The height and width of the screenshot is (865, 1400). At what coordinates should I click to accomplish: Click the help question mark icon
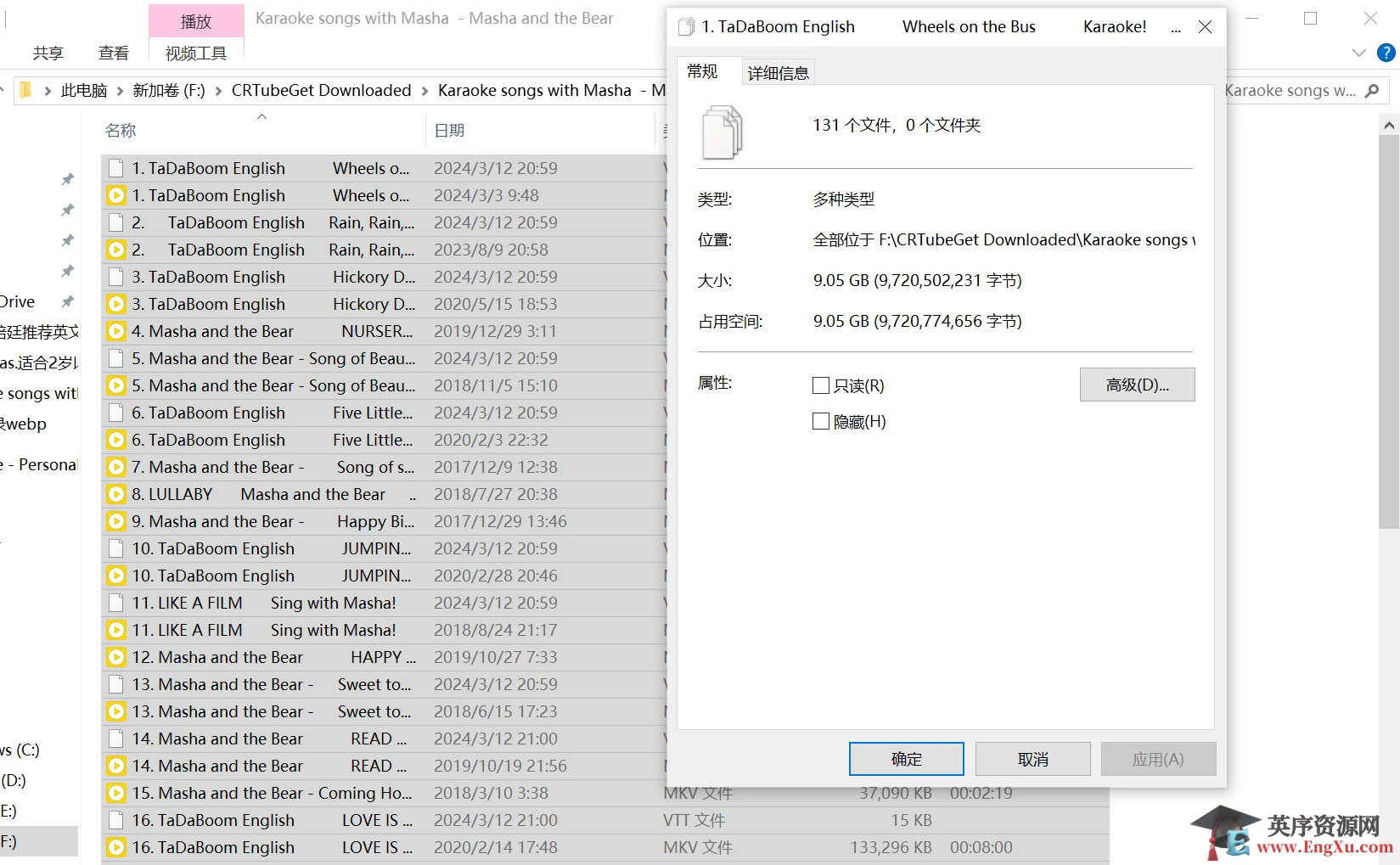coord(1386,53)
